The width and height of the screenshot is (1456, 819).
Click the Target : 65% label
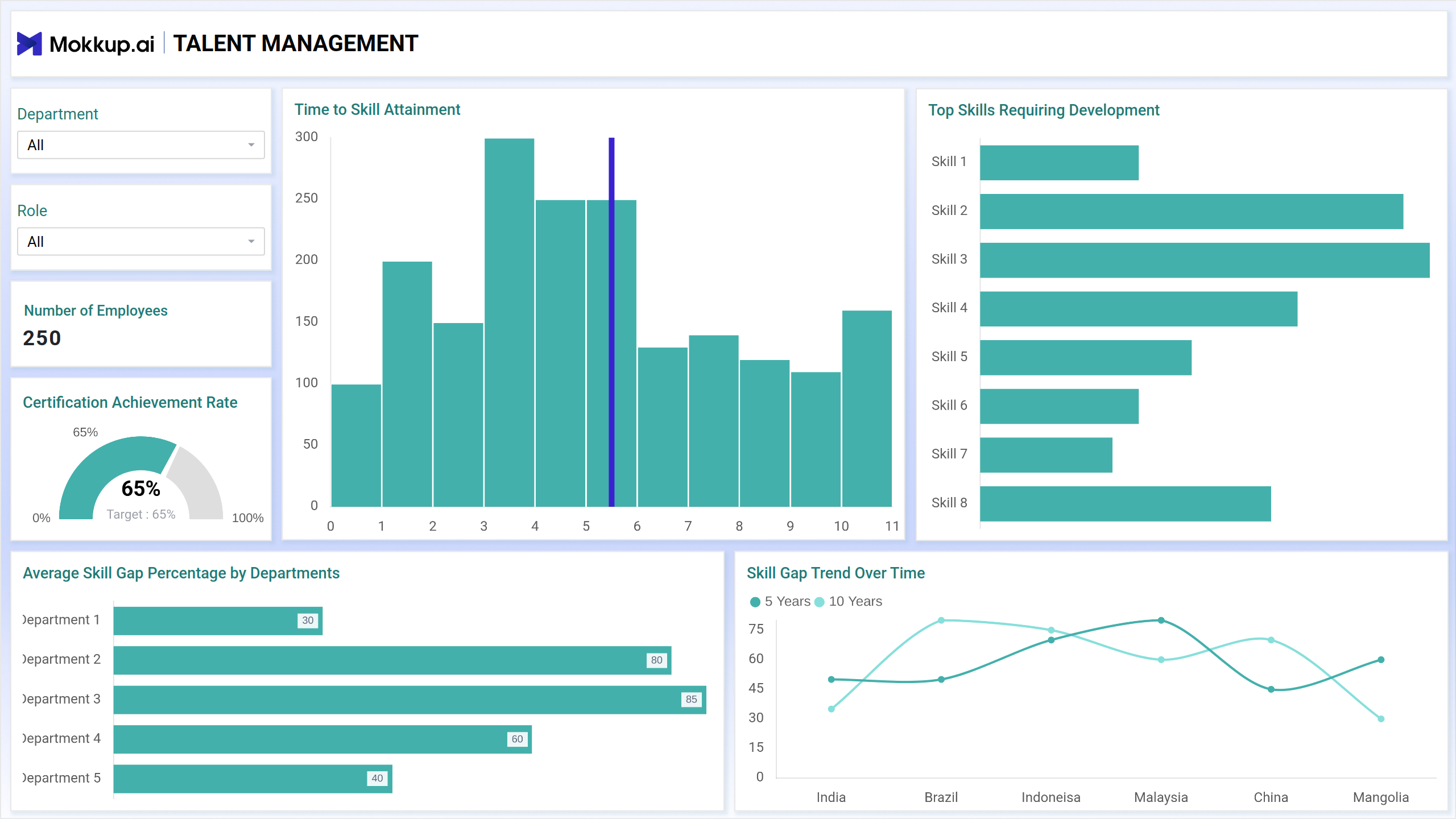pyautogui.click(x=140, y=514)
